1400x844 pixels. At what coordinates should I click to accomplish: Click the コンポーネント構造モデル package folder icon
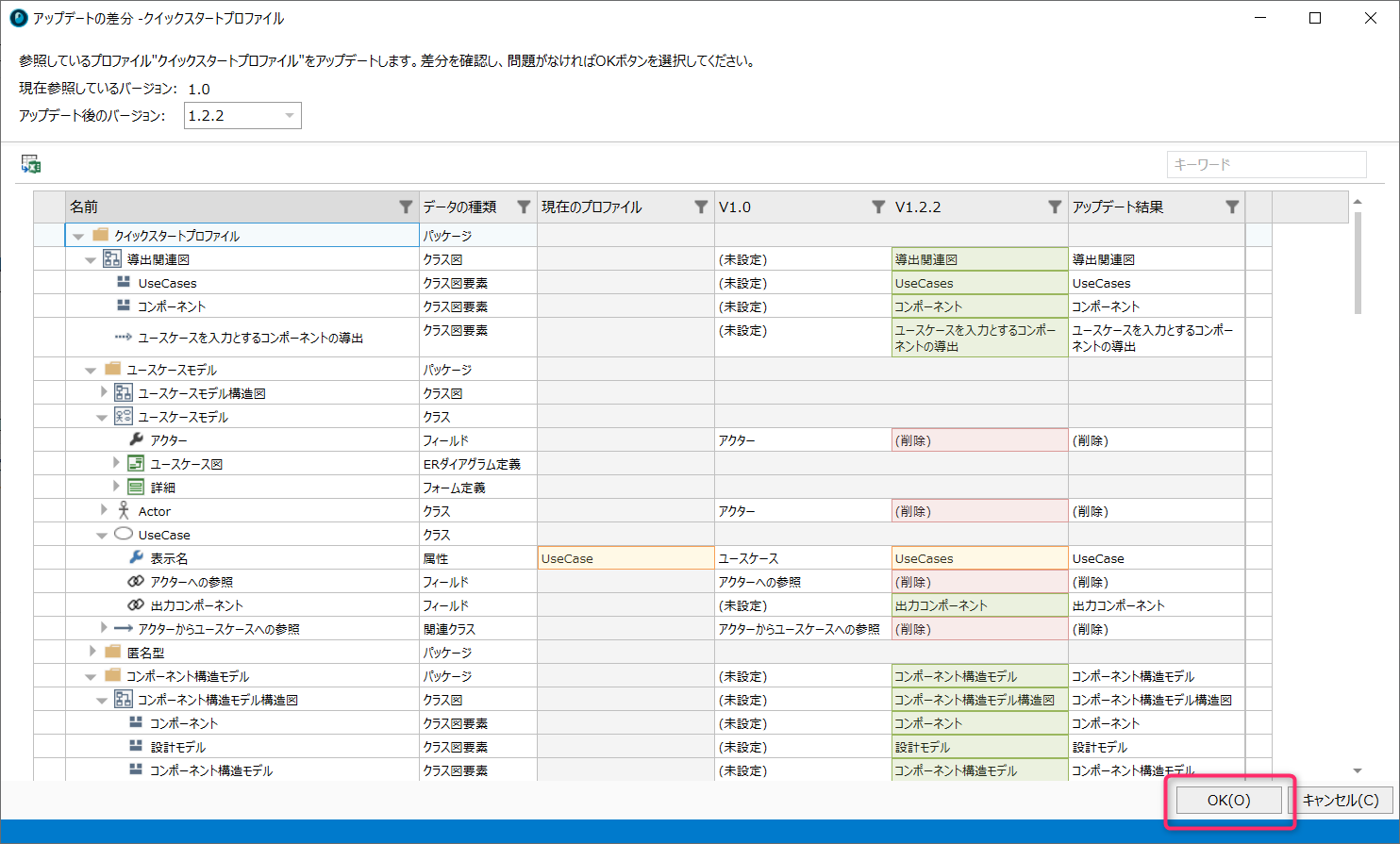pyautogui.click(x=112, y=675)
